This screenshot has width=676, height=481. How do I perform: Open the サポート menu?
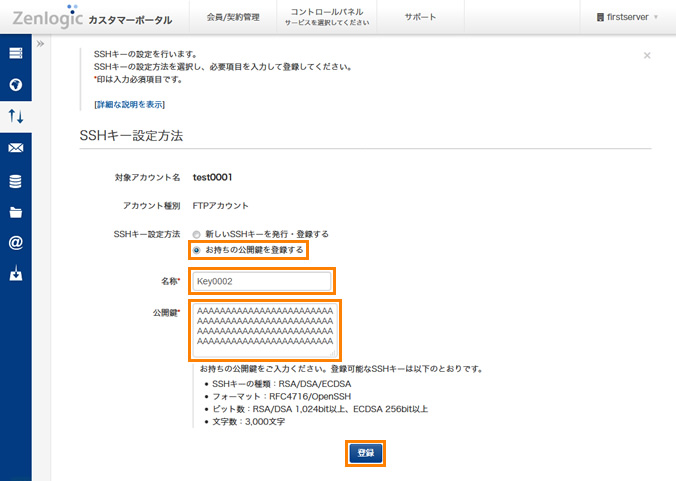coord(420,17)
